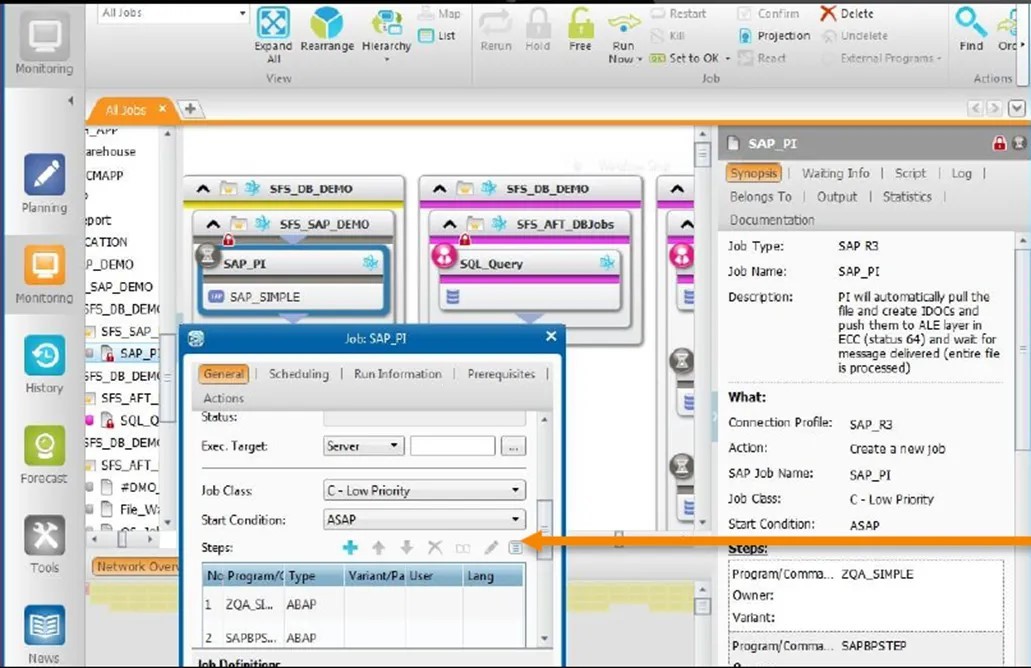This screenshot has width=1031, height=668.
Task: Click Run Now in the ribbon
Action: click(x=623, y=36)
